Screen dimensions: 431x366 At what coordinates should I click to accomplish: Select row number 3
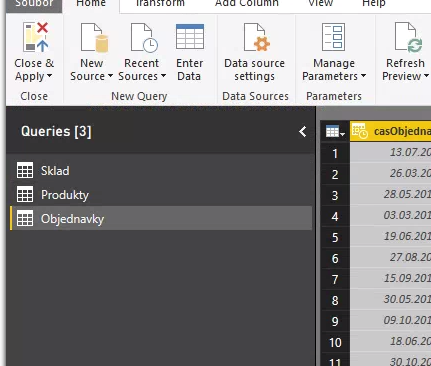pyautogui.click(x=335, y=196)
